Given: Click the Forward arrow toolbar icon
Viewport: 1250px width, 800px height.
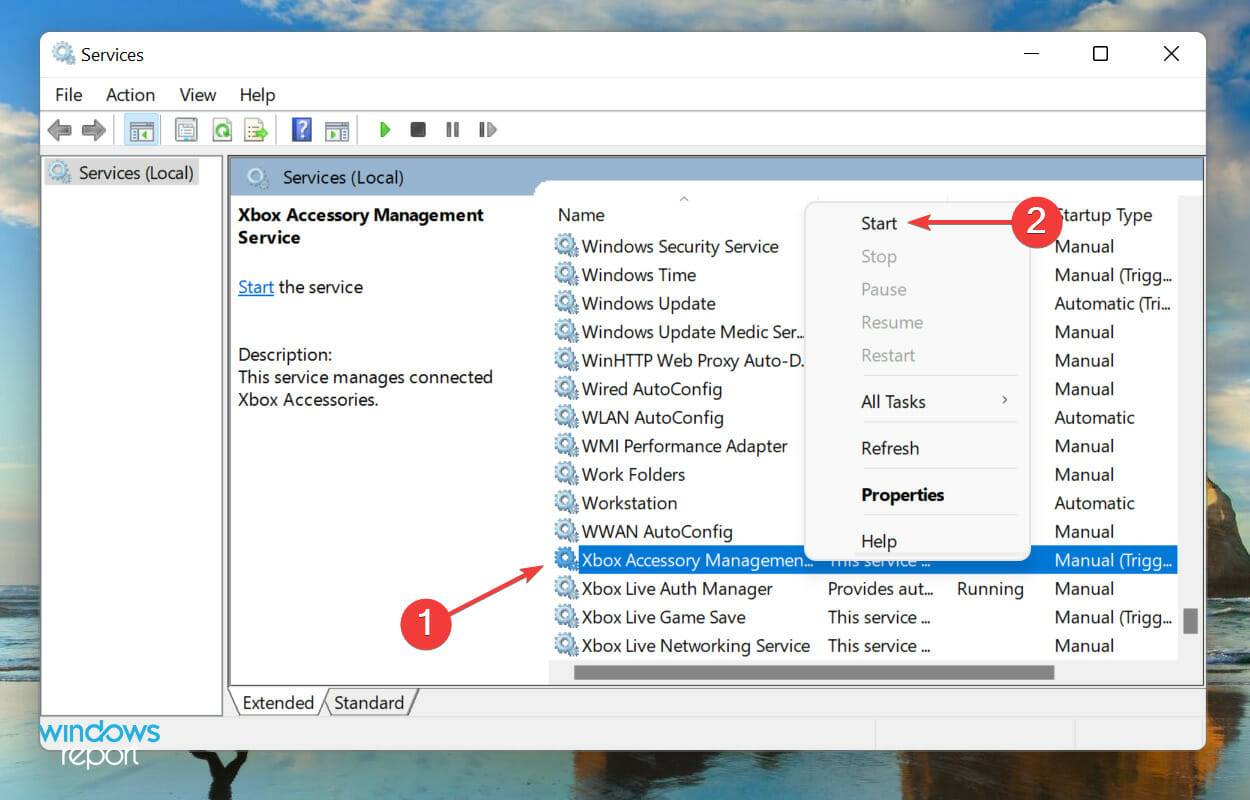Looking at the screenshot, I should pyautogui.click(x=94, y=130).
